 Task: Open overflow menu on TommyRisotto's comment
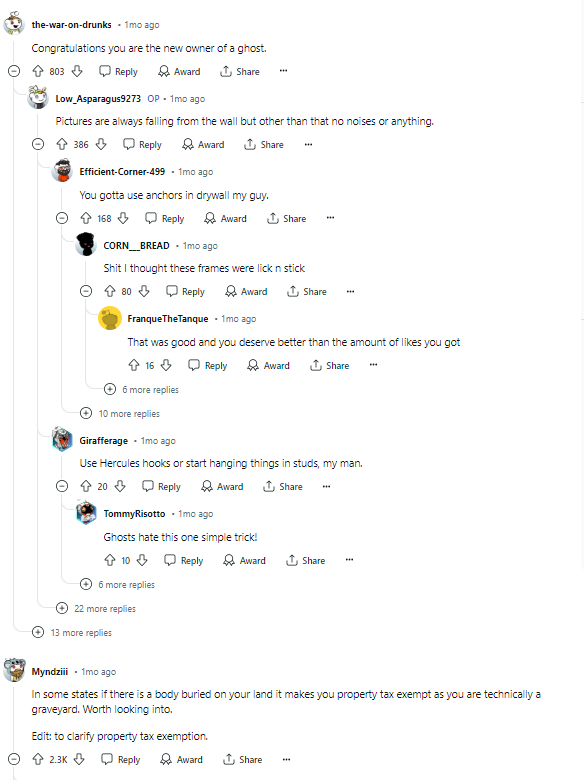point(350,560)
